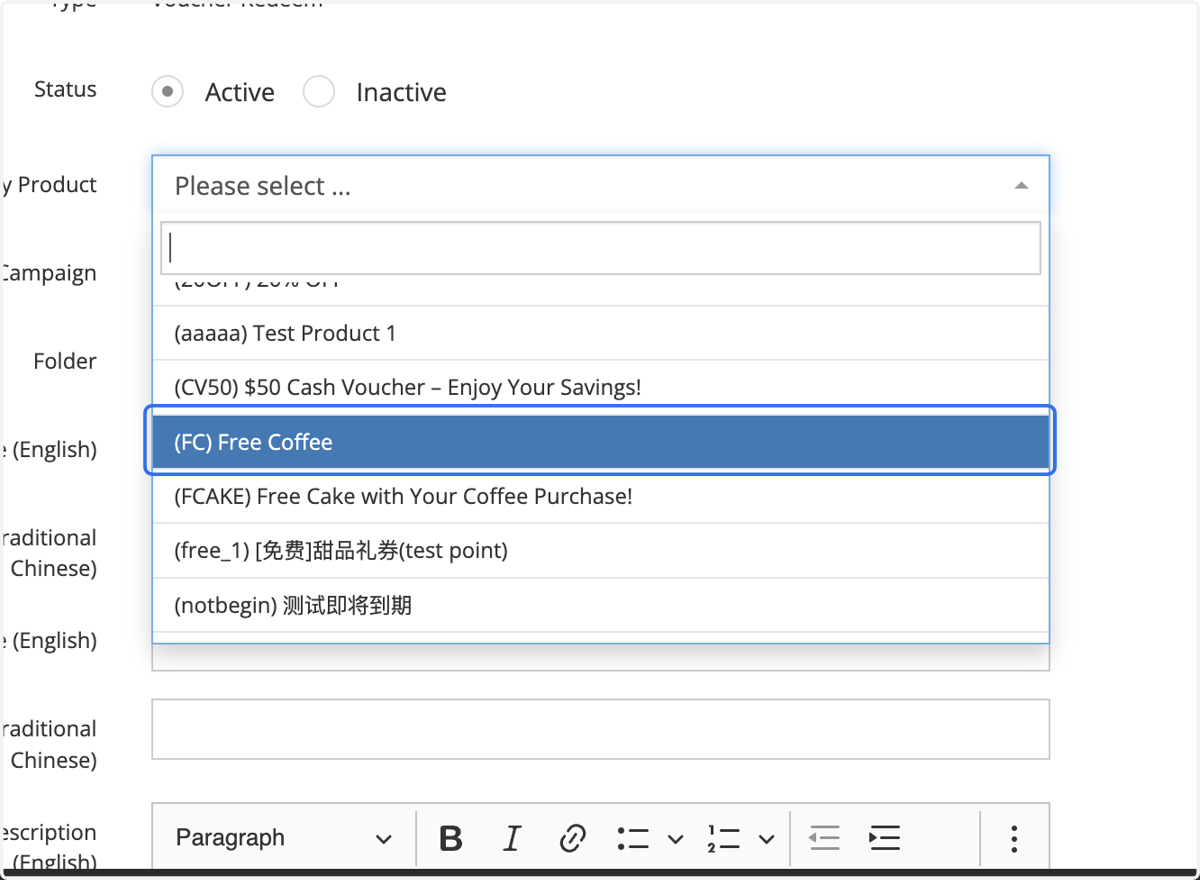Apply numbered list formatting
This screenshot has width=1200, height=880.
click(723, 838)
